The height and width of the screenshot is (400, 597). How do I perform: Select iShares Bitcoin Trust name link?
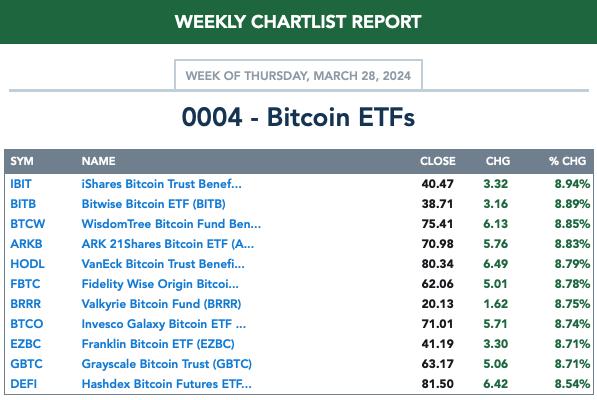point(161,184)
